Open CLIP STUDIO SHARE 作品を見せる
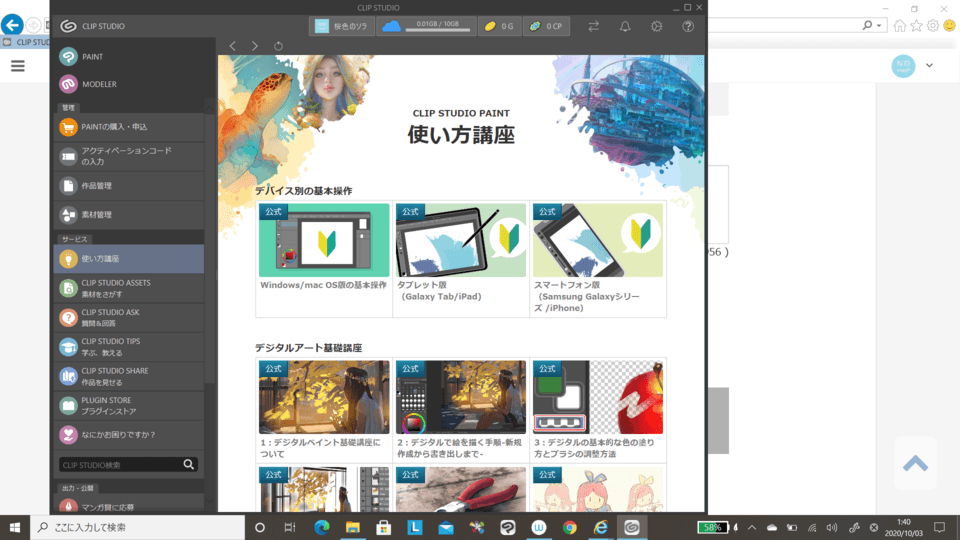The image size is (960, 540). pyautogui.click(x=129, y=376)
